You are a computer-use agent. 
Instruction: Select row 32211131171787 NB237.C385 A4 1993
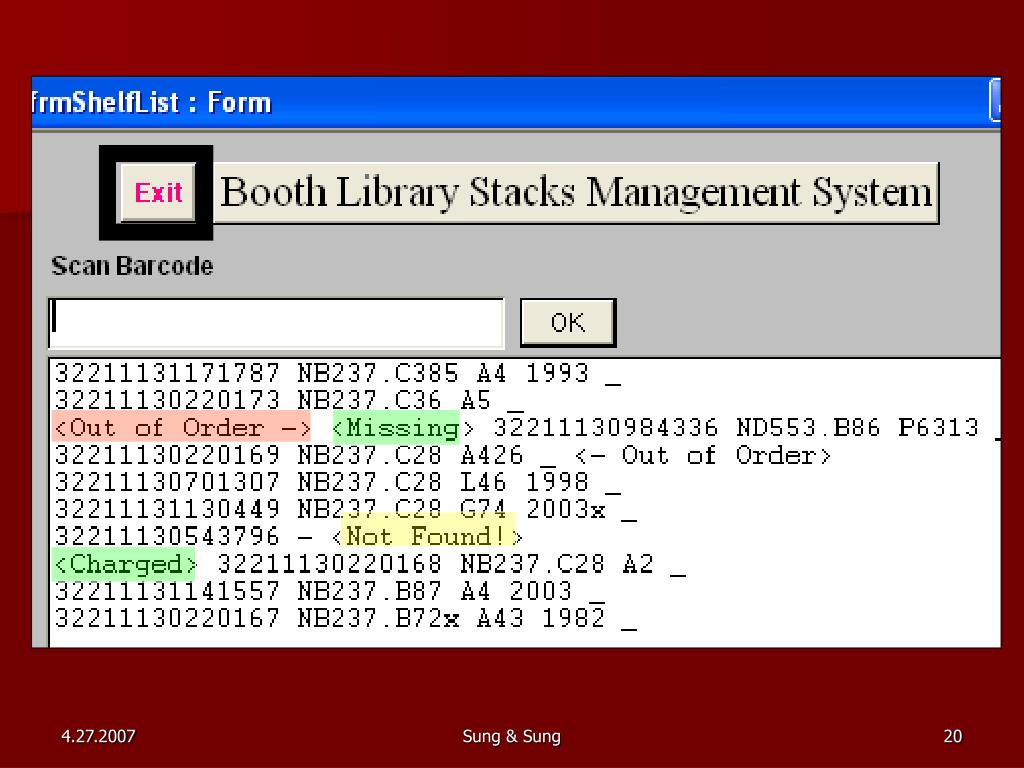(337, 374)
